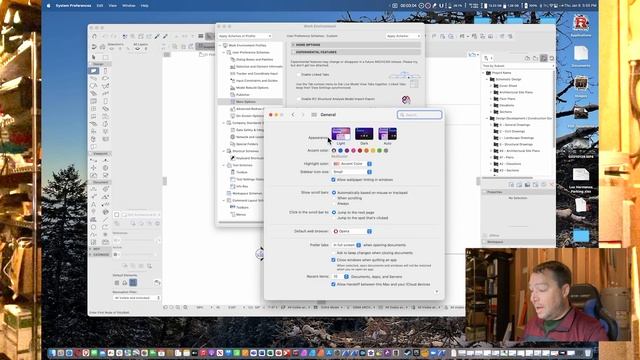Choose the yellow accent color
Viewport: 640px width, 360px height.
point(373,151)
